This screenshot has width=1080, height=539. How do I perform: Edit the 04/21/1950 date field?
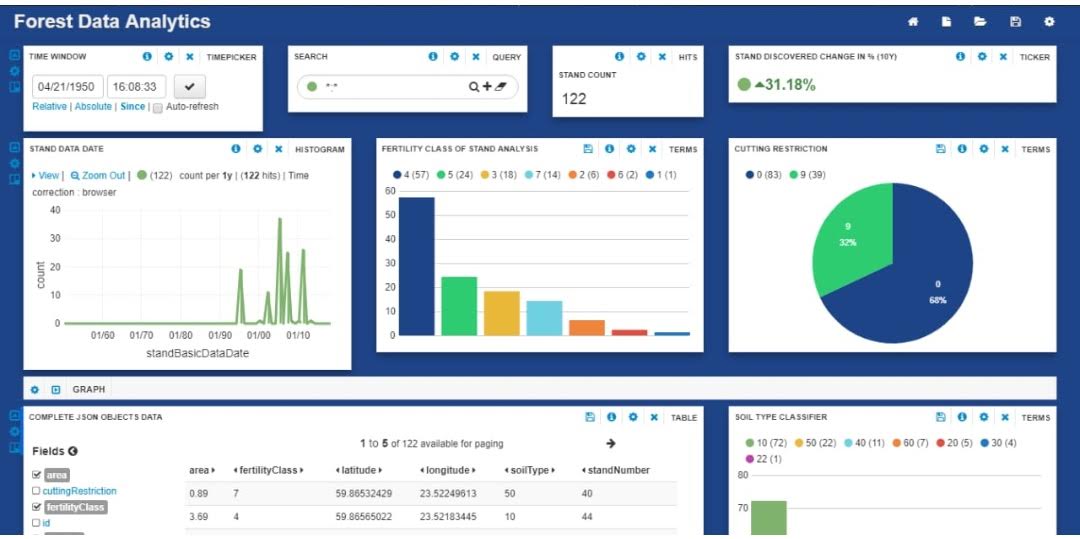(x=68, y=87)
